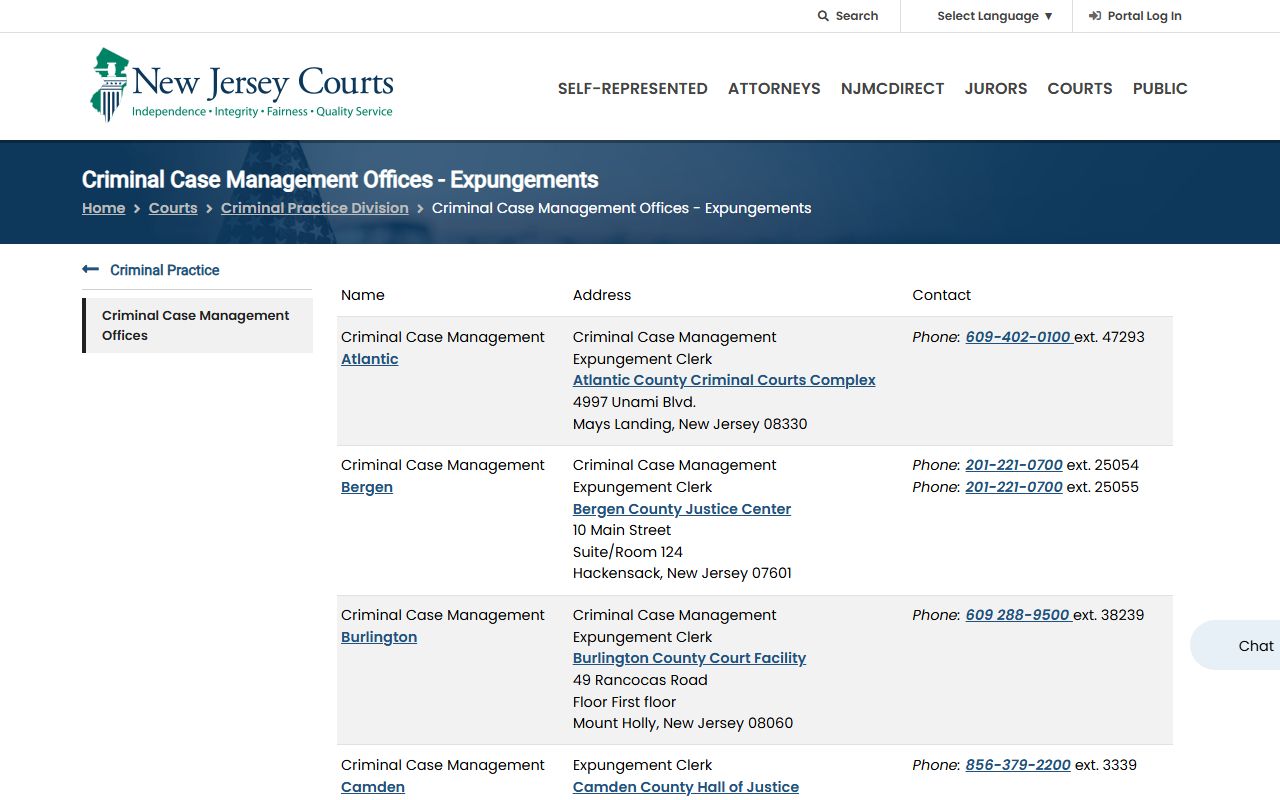
Task: Go to Courts in the breadcrumb
Action: click(x=173, y=208)
